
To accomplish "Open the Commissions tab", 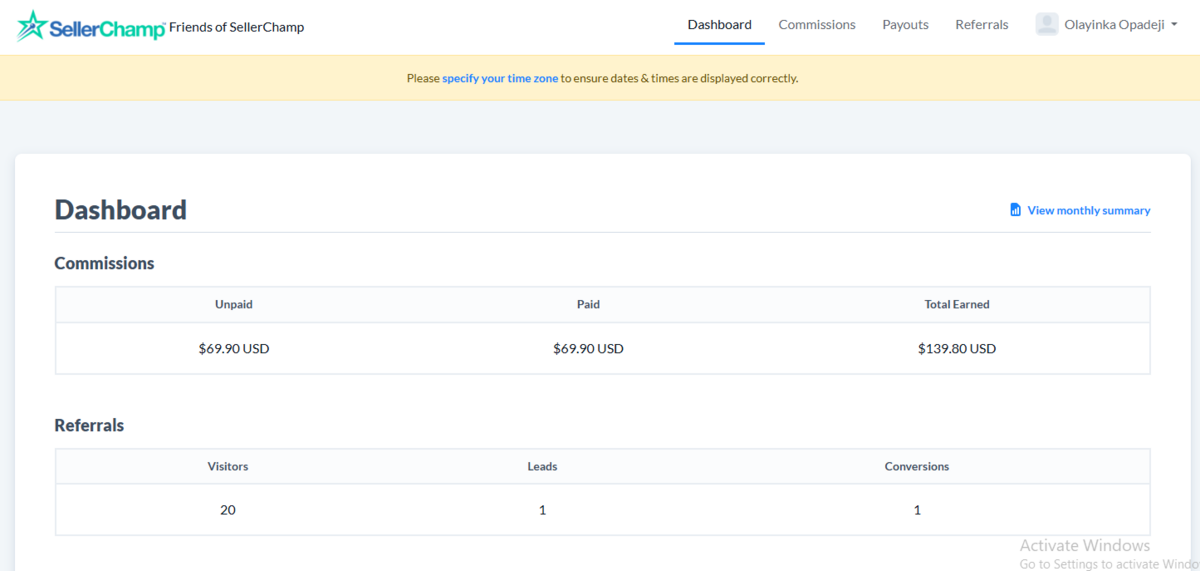I will pos(817,25).
